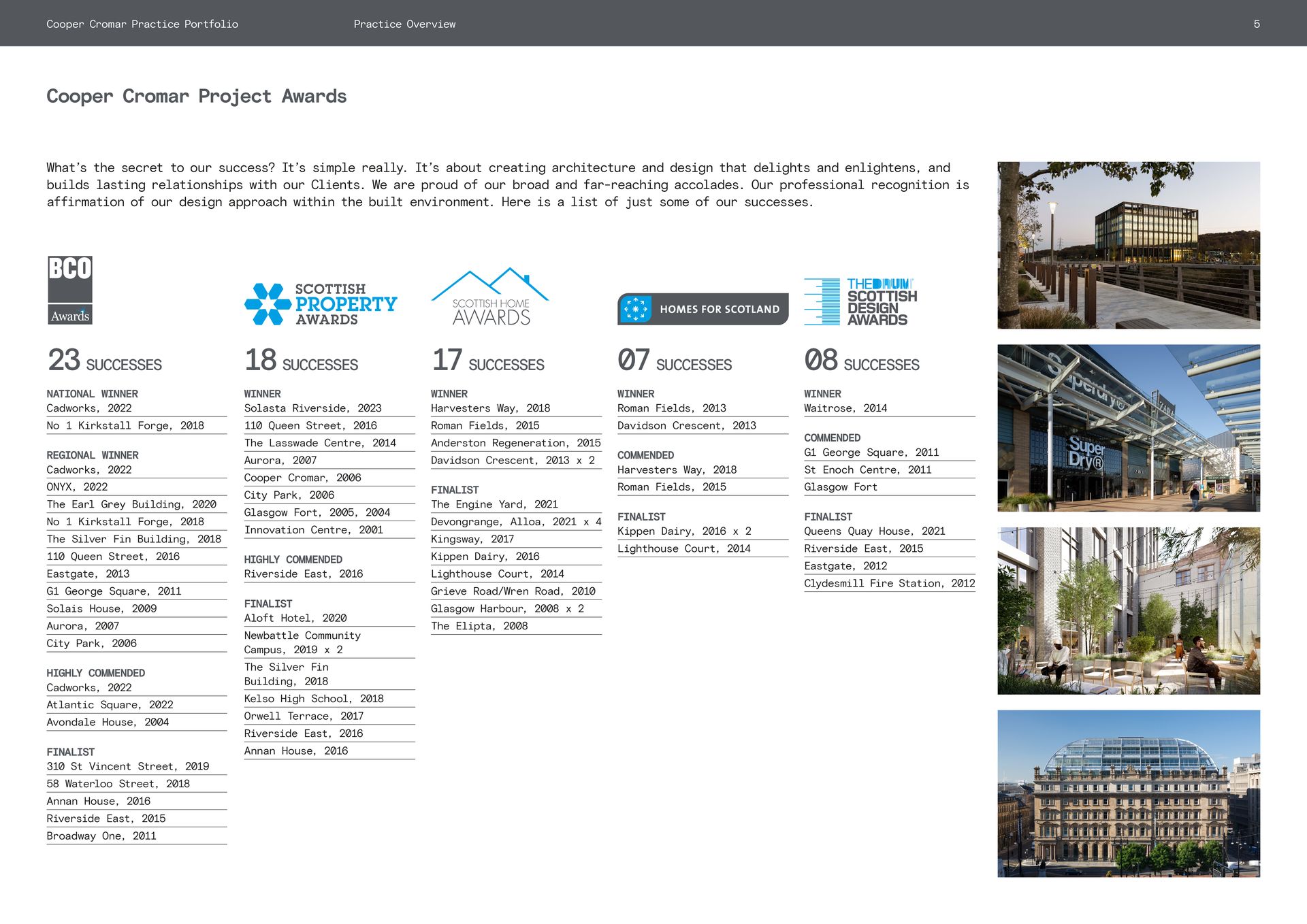Viewport: 1307px width, 924px height.
Task: Select the 'Atlantic Square, 2022' entry
Action: 110,705
